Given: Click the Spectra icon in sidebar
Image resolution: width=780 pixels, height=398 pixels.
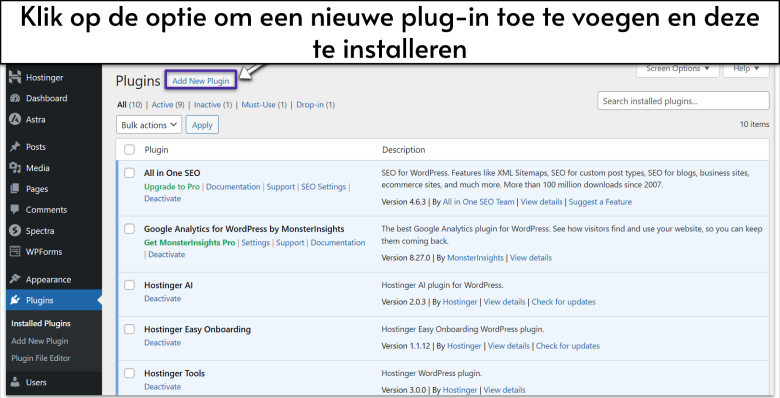Looking at the screenshot, I should click(x=15, y=231).
